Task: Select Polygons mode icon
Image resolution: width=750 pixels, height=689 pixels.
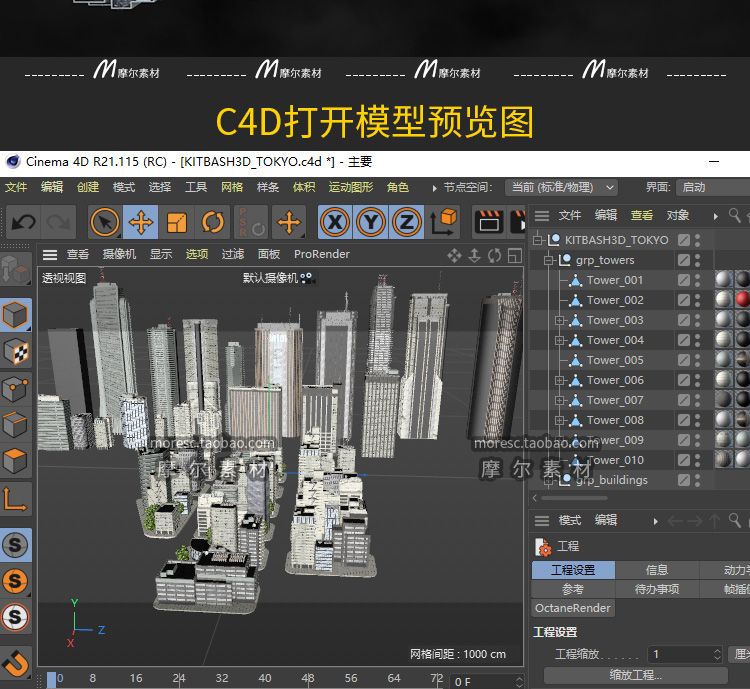Action: coord(15,462)
